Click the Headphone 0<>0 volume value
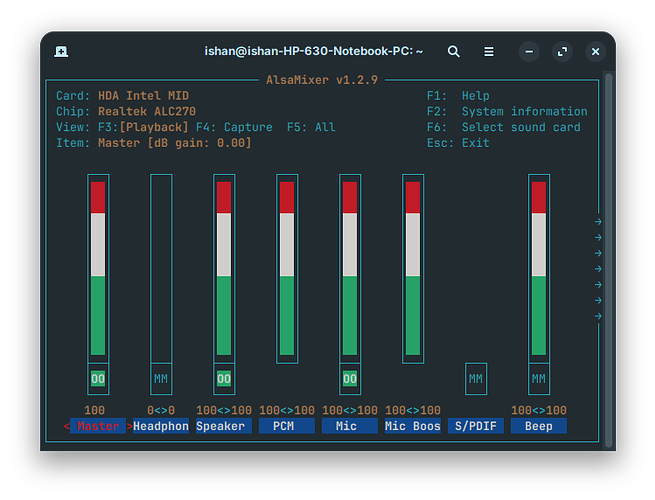The height and width of the screenshot is (500, 655). tap(161, 410)
